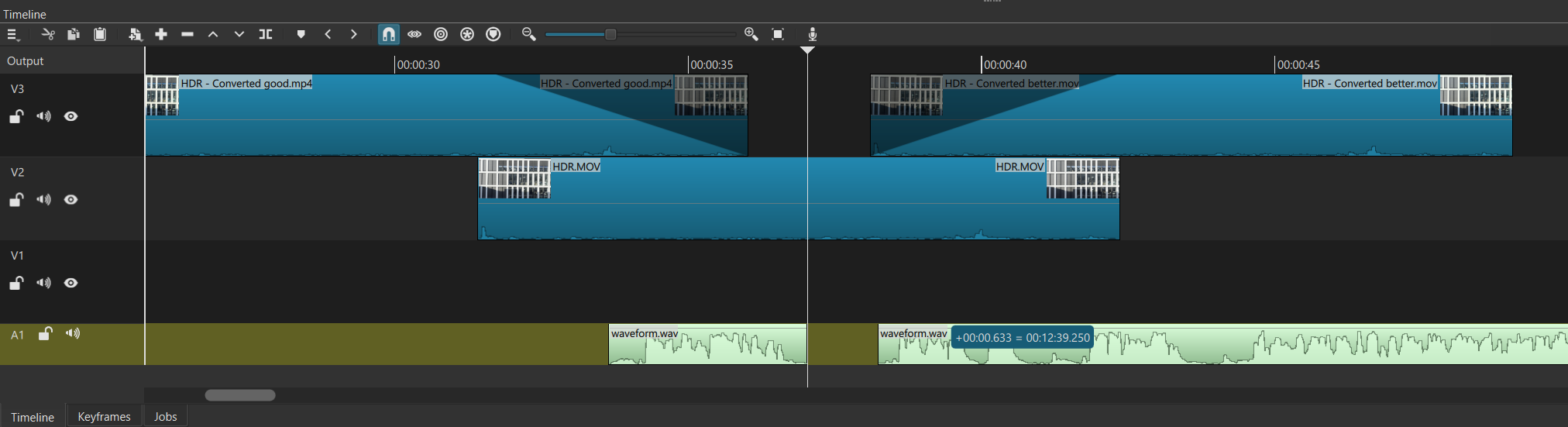Create a marker with the marker icon
1568x427 pixels.
pyautogui.click(x=301, y=34)
